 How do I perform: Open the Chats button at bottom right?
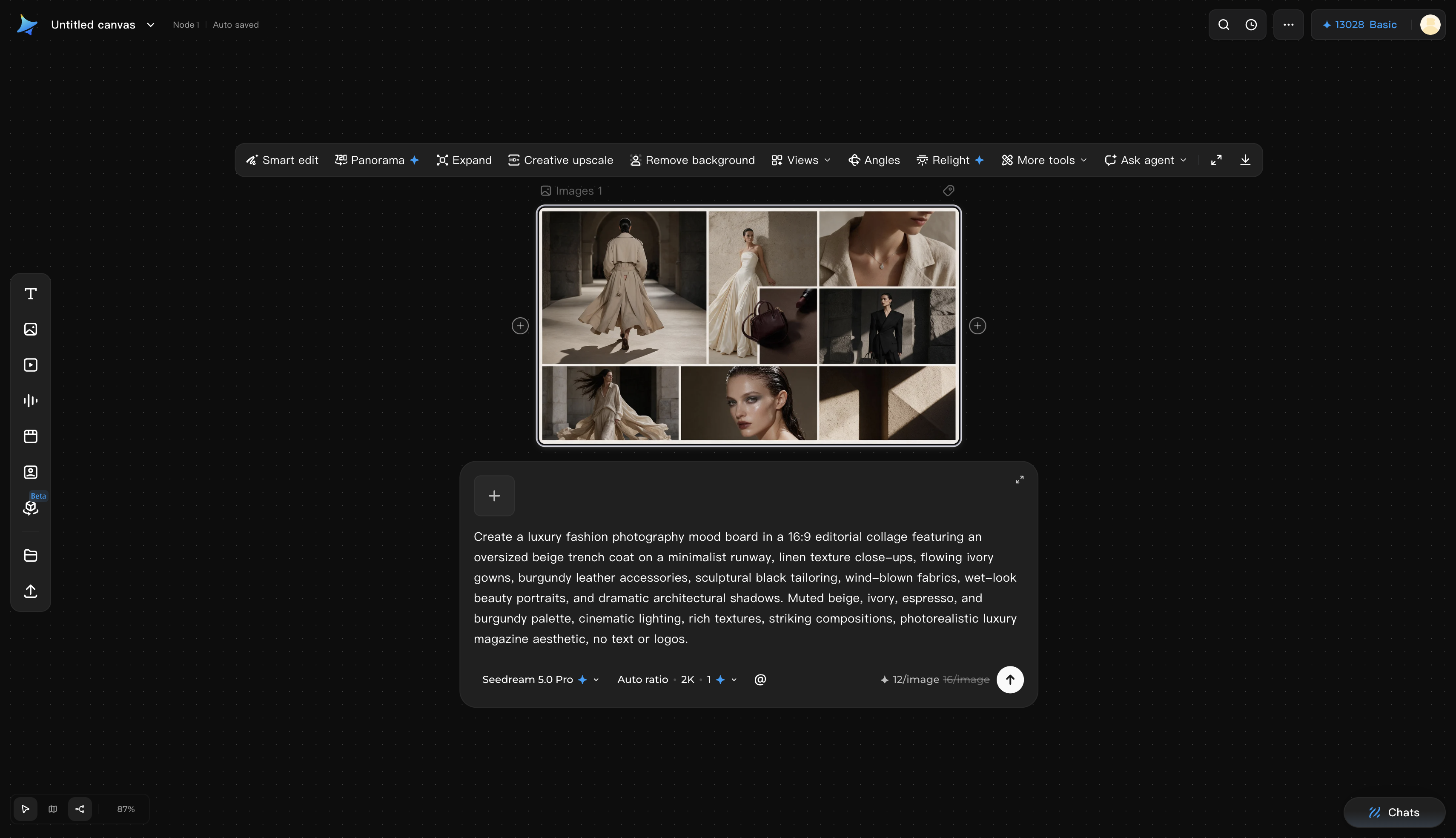[1394, 812]
